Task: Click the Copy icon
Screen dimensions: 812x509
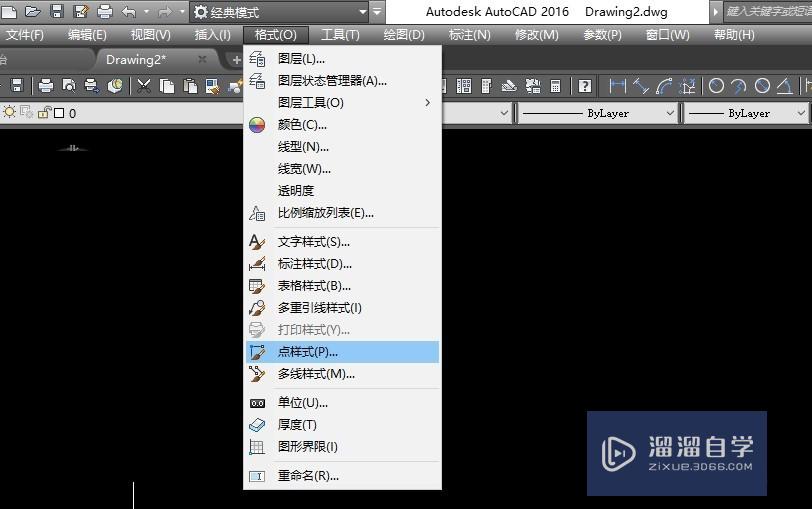Action: click(x=167, y=85)
